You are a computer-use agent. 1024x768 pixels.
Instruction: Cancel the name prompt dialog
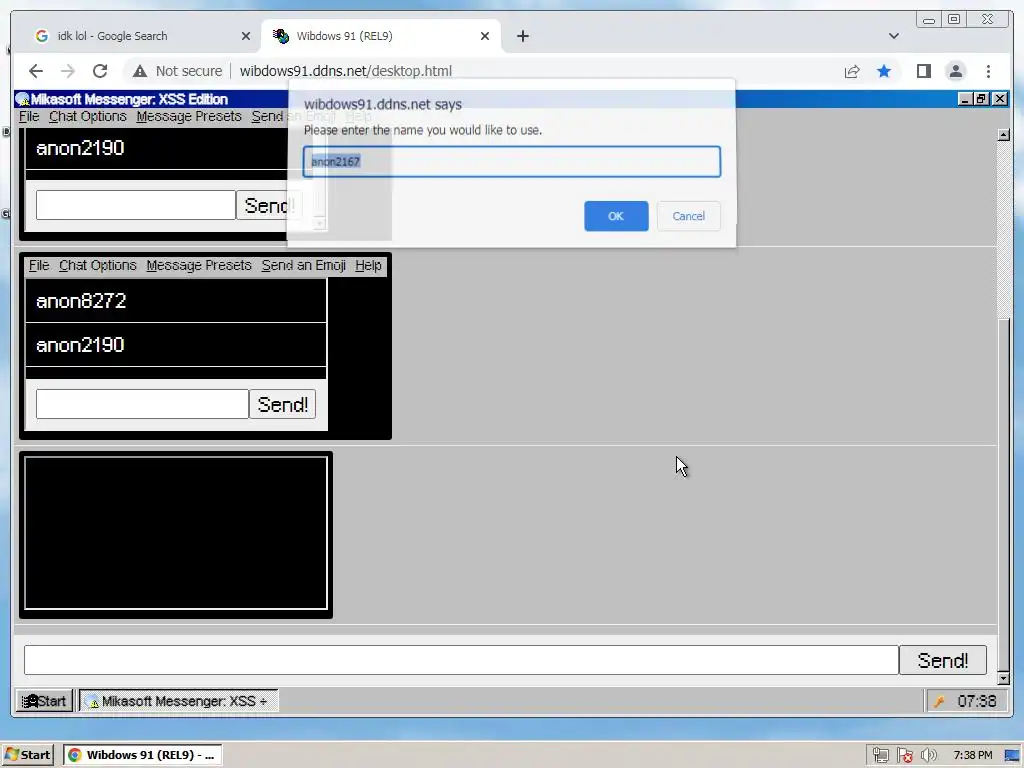click(688, 216)
